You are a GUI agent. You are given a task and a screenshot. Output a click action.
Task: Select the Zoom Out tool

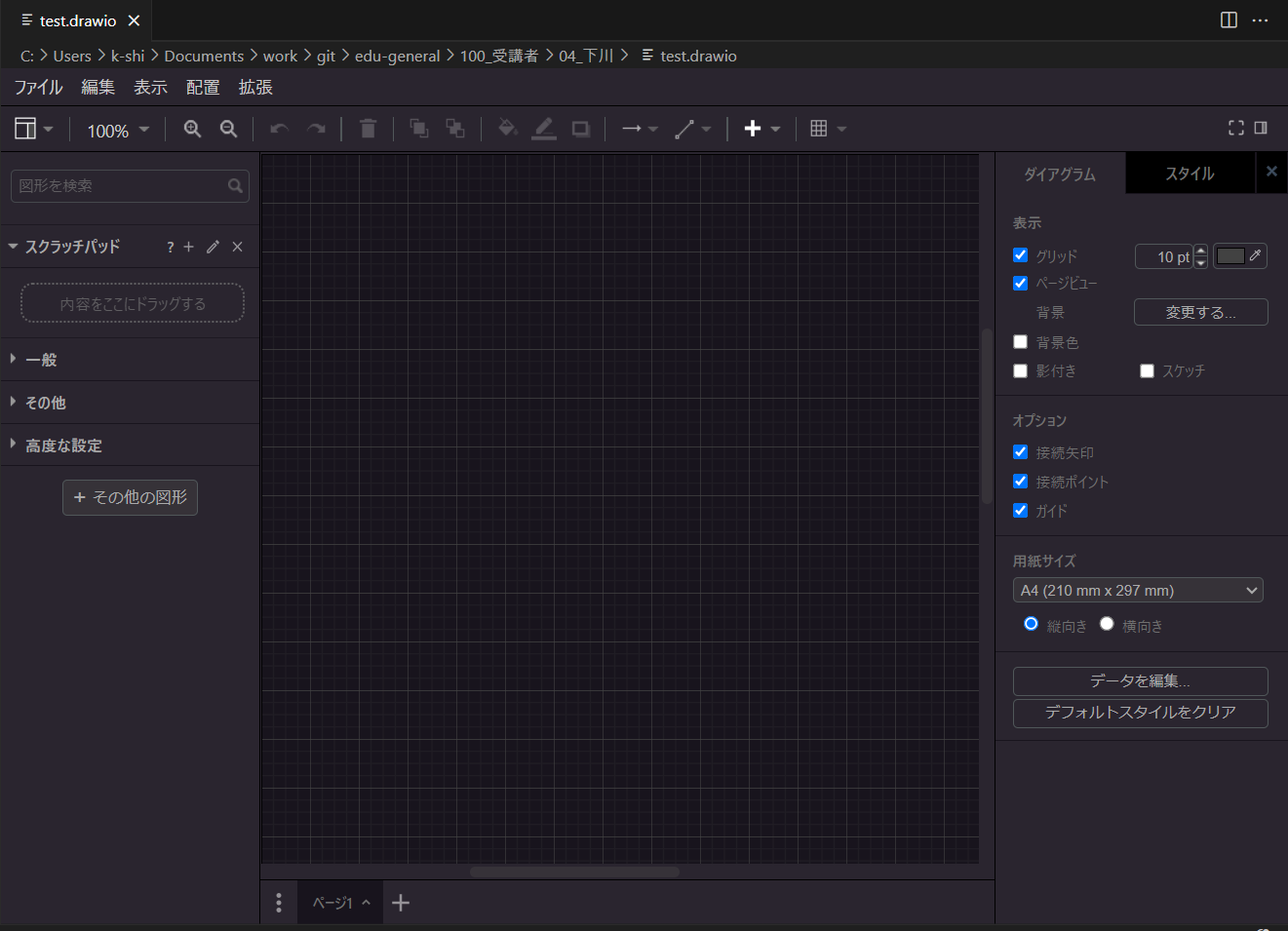coord(228,128)
